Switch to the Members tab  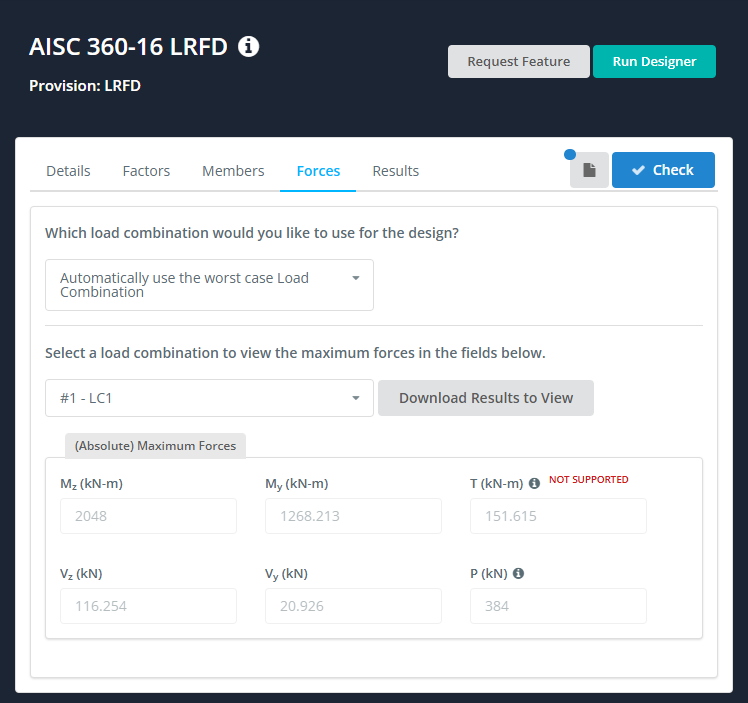pyautogui.click(x=233, y=171)
